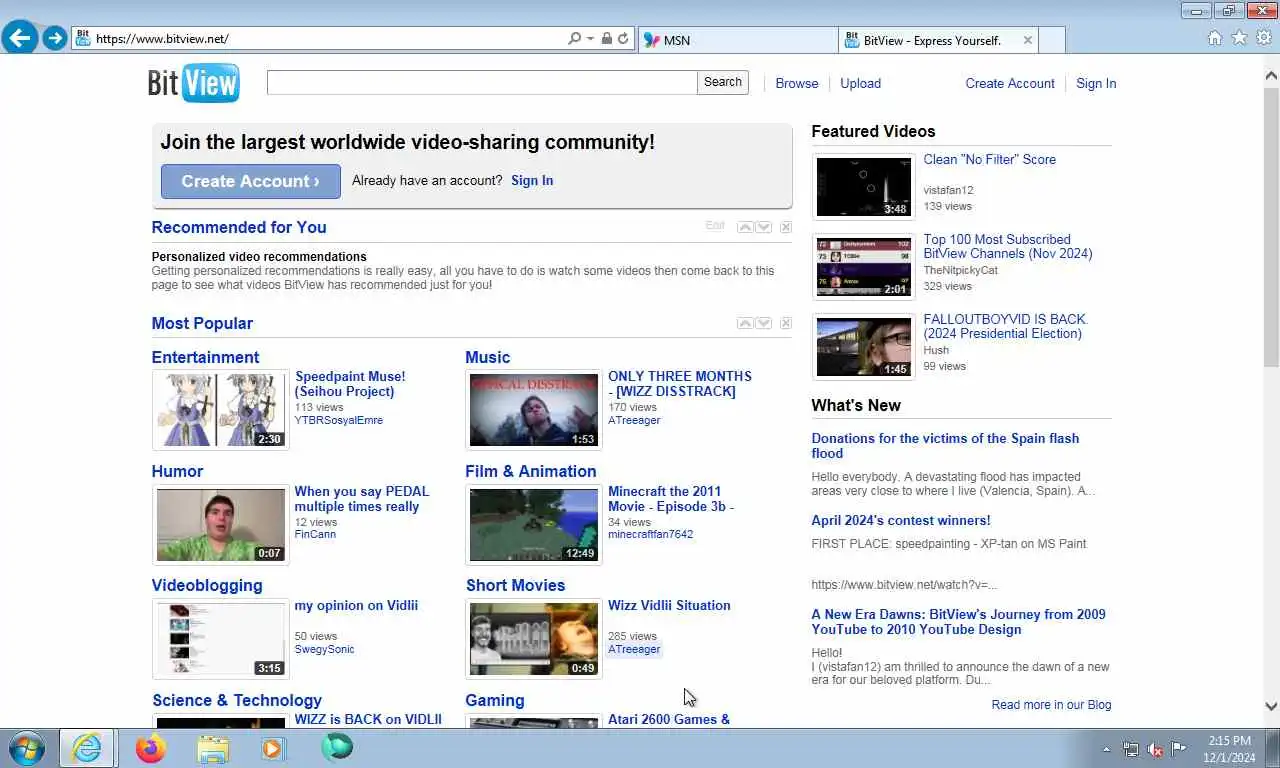The image size is (1280, 768).
Task: Open Windows Media Player taskbar icon
Action: 273,748
